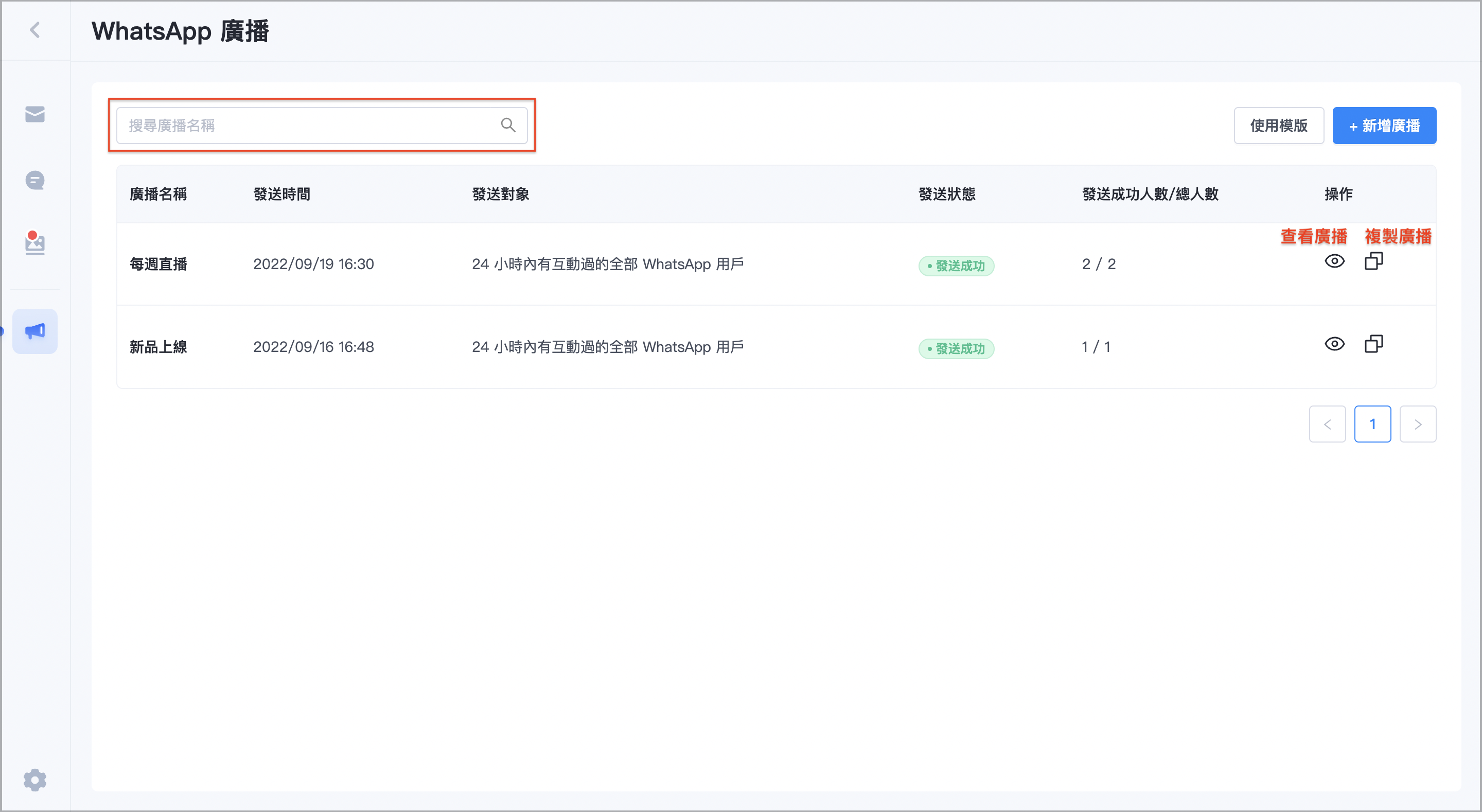Click the 2 / 2 success count
This screenshot has height=812, width=1482.
[x=1099, y=264]
